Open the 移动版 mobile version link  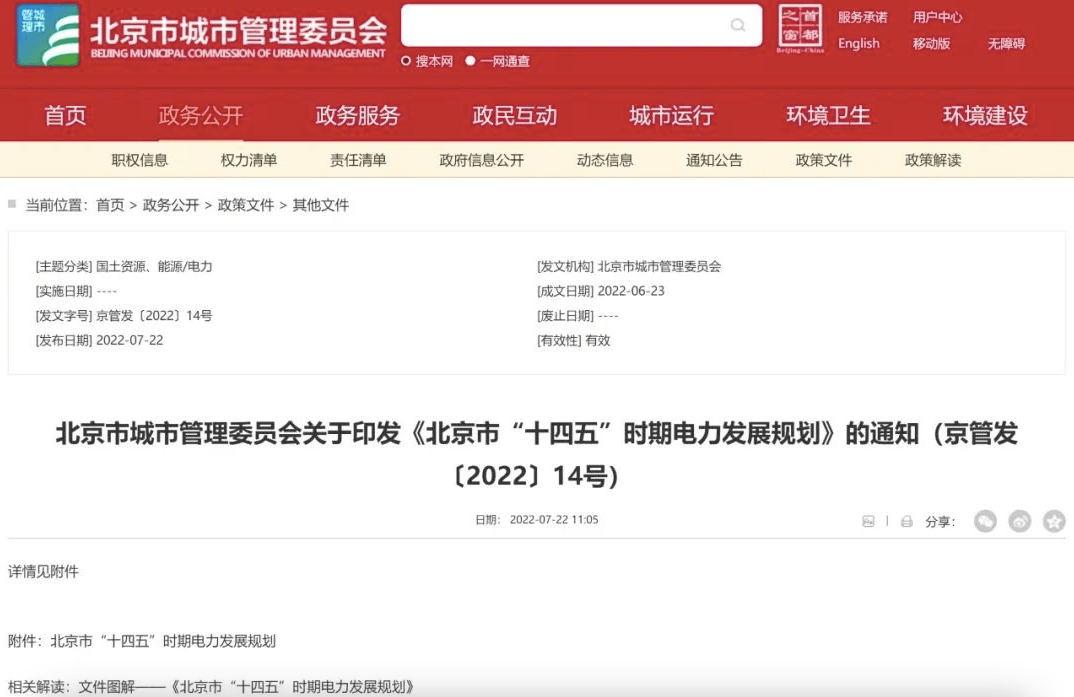coord(931,43)
